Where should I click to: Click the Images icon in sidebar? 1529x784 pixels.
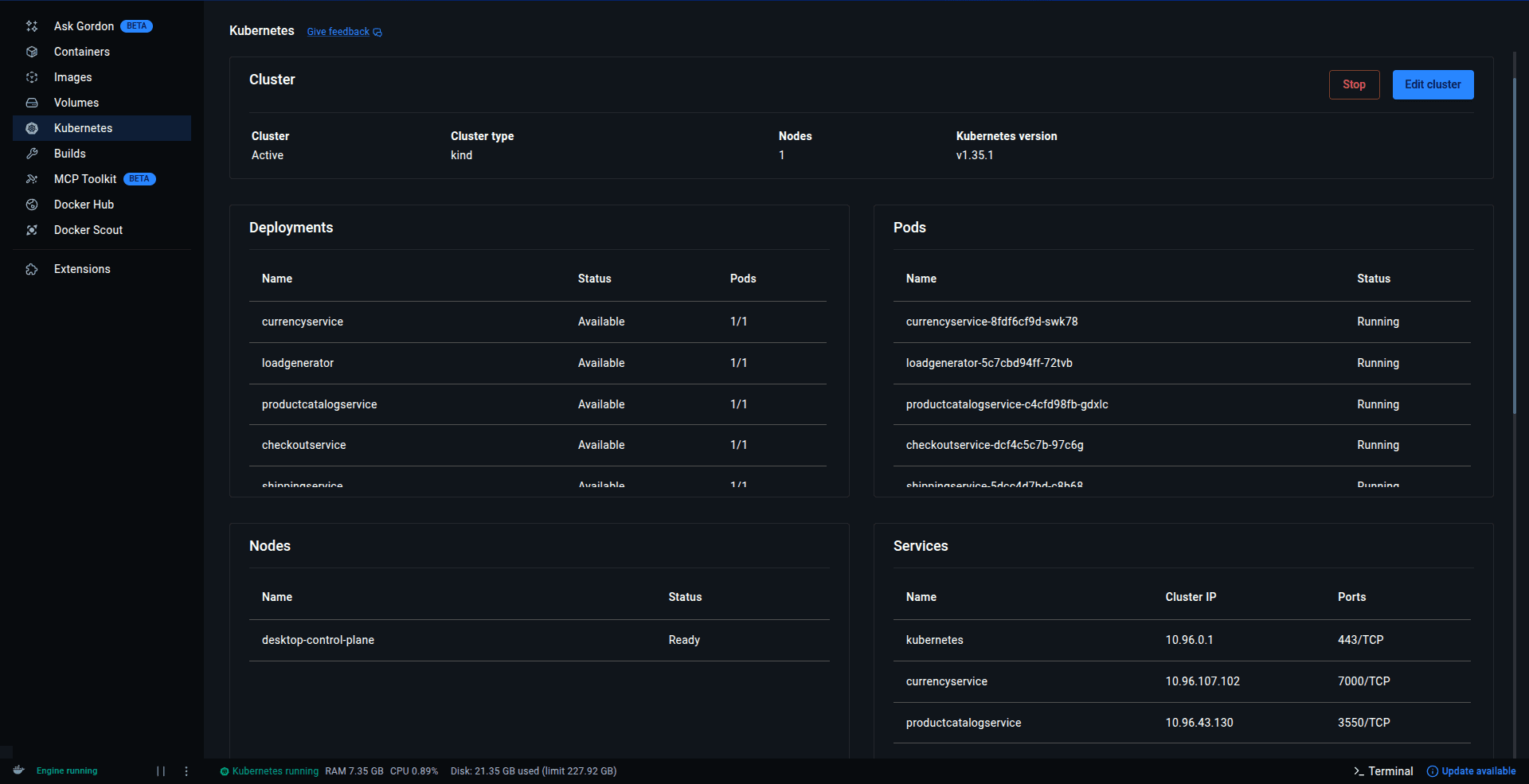(x=32, y=77)
